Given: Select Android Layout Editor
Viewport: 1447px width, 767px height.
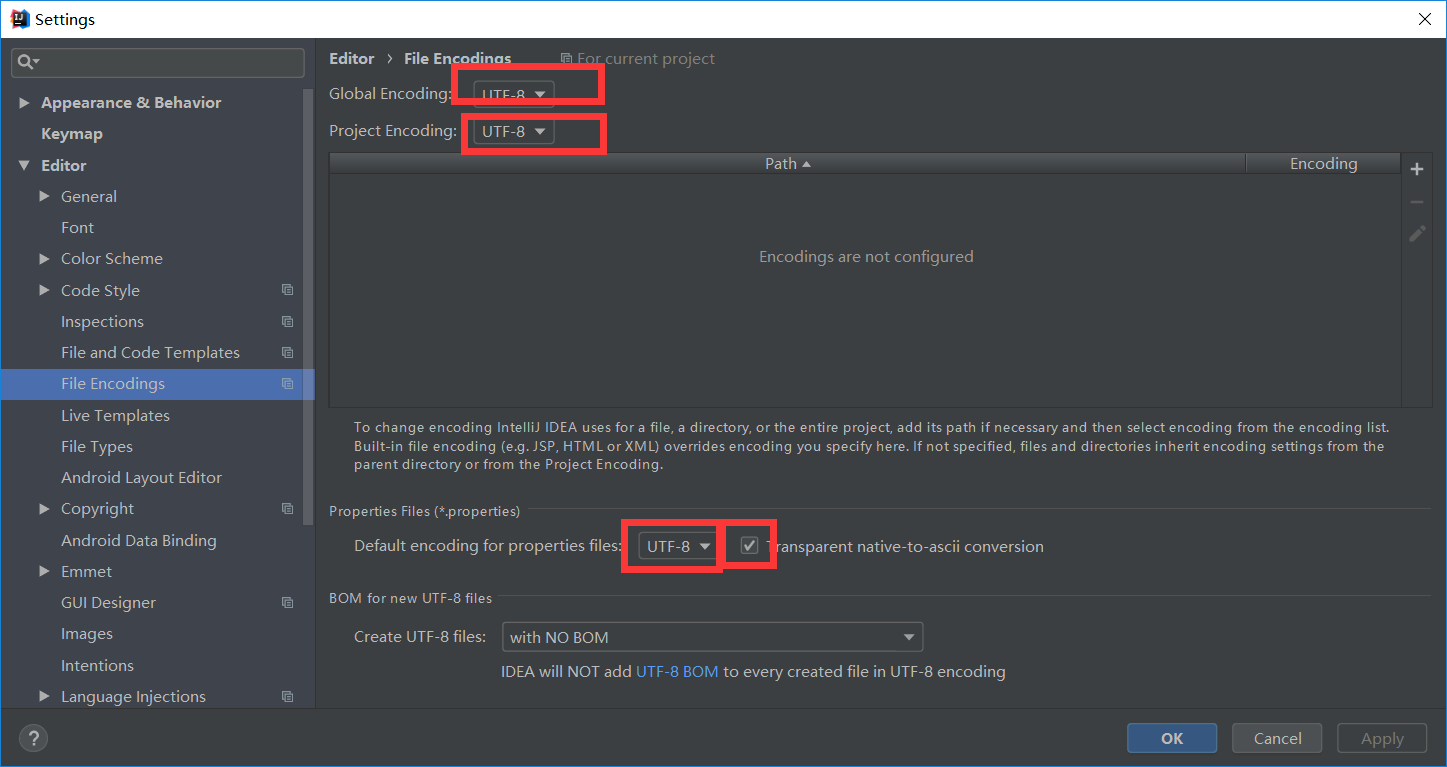Looking at the screenshot, I should (141, 477).
